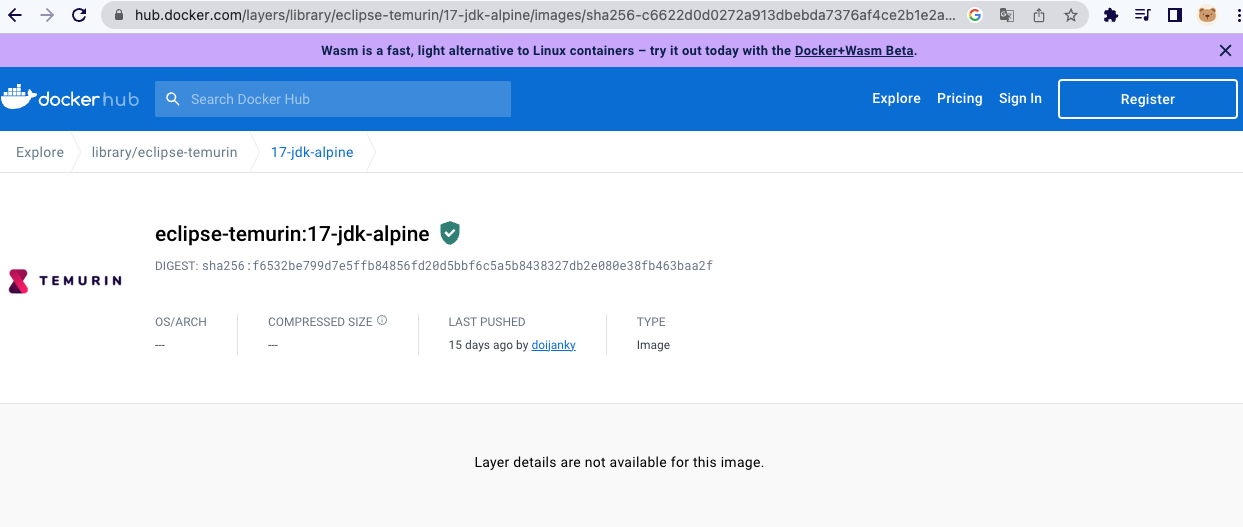
Task: Open the translate page icon
Action: point(1007,15)
